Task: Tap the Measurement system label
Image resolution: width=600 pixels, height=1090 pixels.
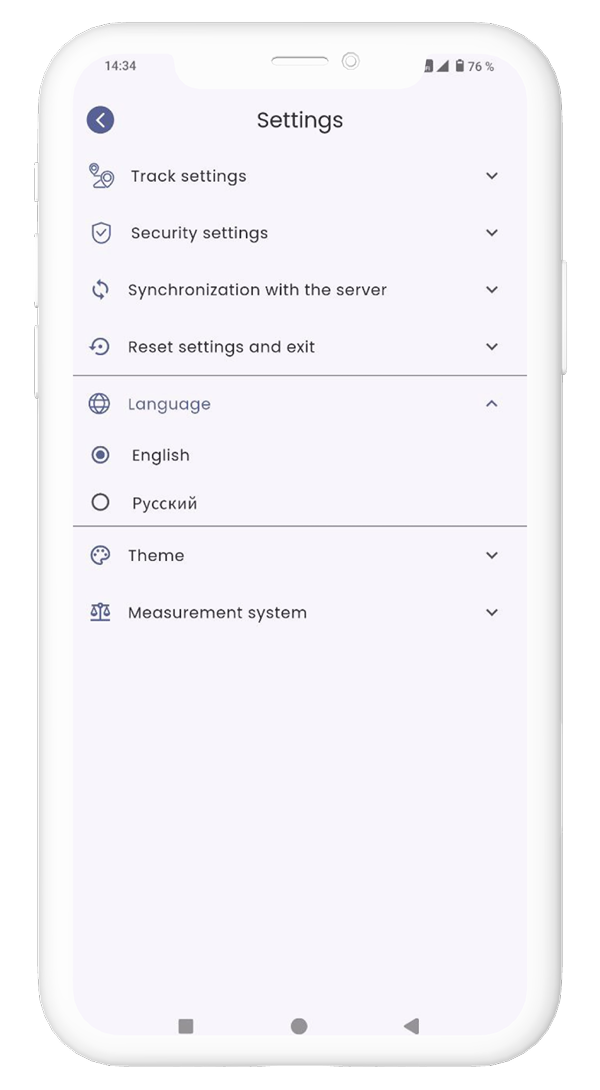Action: (217, 613)
